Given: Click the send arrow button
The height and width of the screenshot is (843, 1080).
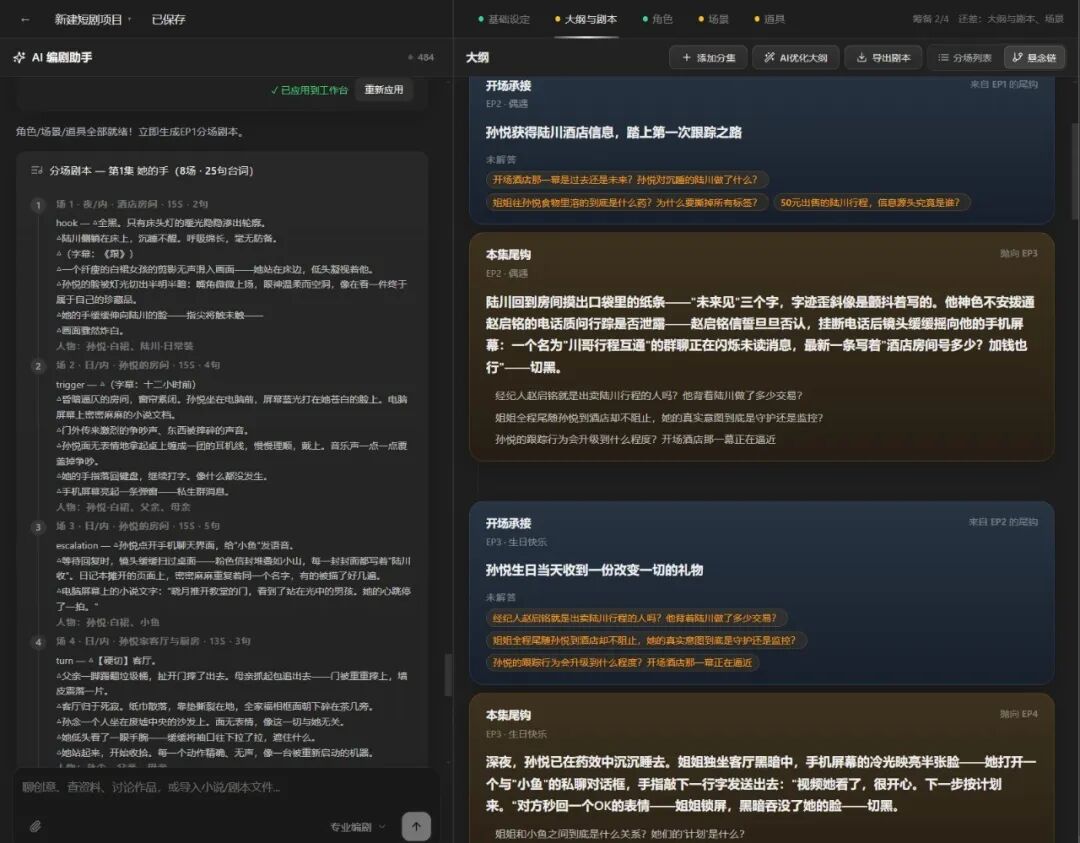Looking at the screenshot, I should coord(415,826).
